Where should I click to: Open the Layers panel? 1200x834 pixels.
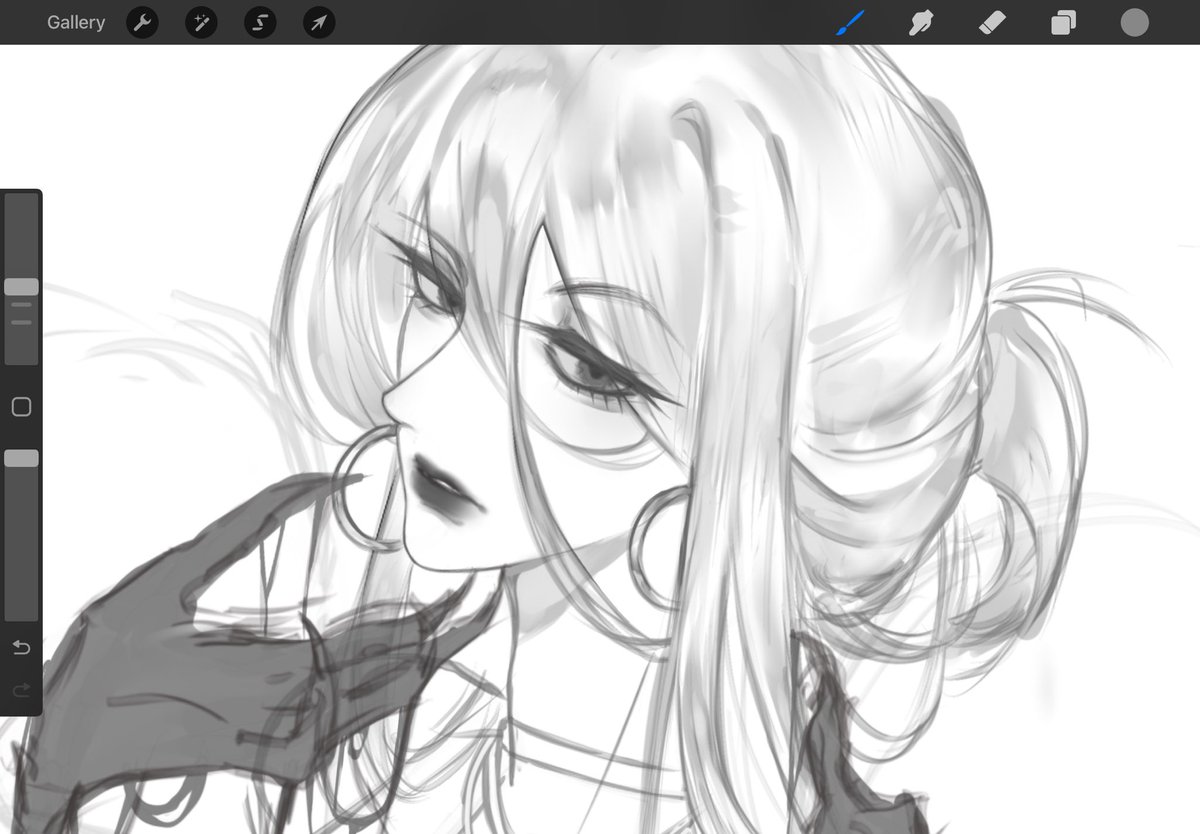(1063, 22)
